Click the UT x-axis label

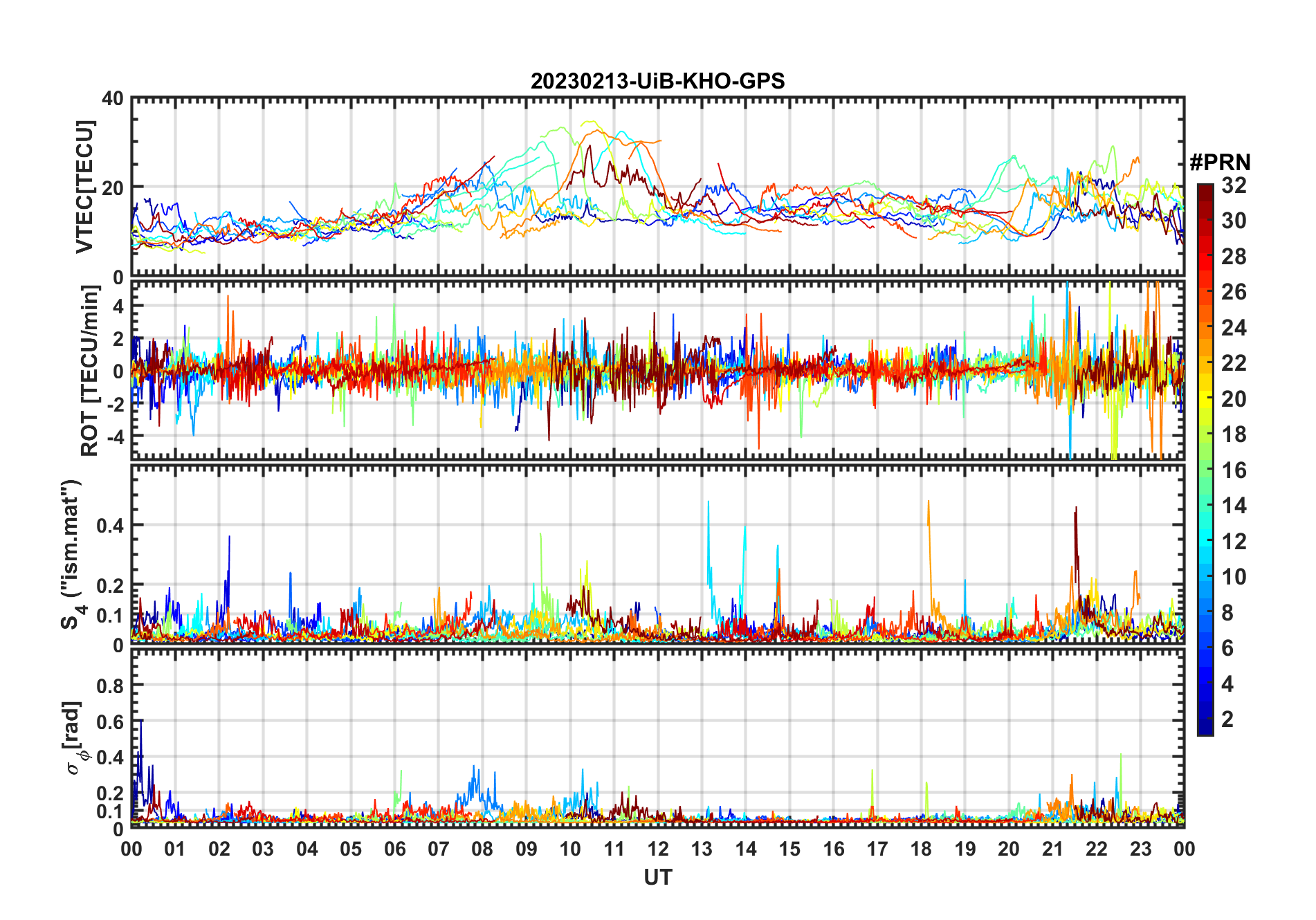[x=658, y=877]
